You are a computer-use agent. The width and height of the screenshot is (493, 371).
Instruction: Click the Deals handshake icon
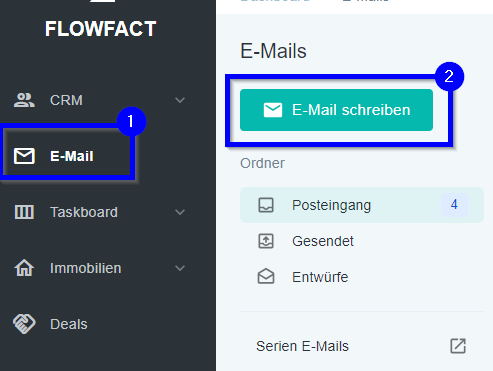pos(24,324)
